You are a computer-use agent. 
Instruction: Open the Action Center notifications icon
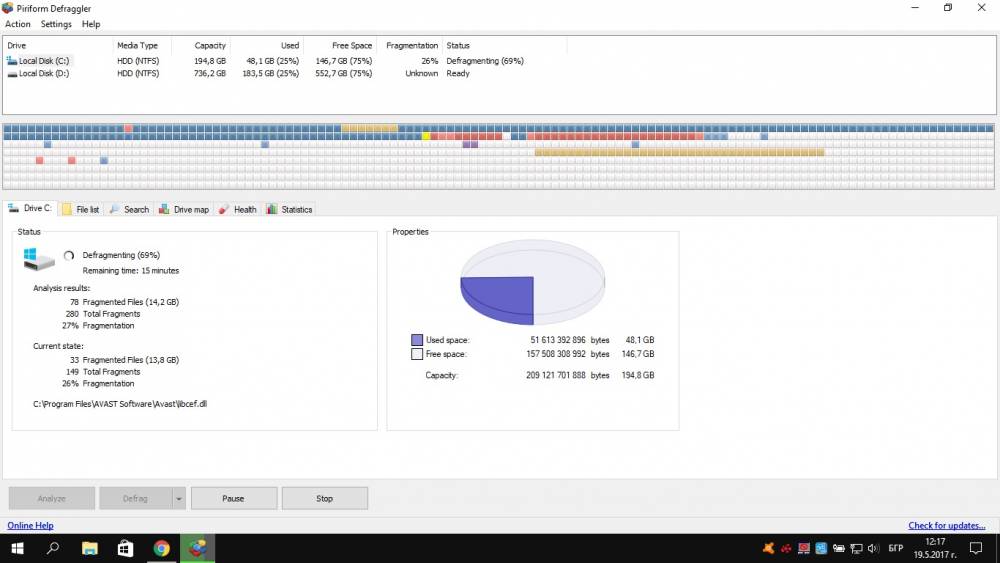pos(976,548)
